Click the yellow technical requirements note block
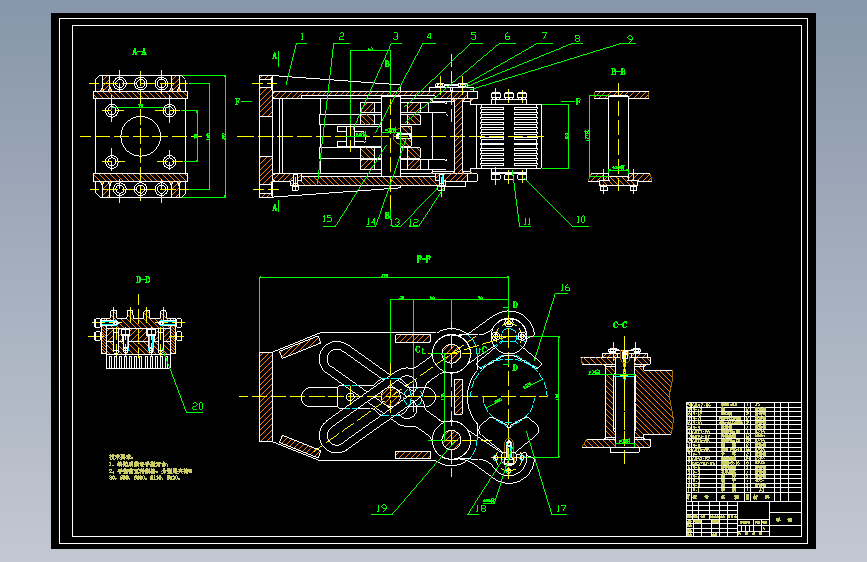Viewport: 867px width, 562px height. 150,467
